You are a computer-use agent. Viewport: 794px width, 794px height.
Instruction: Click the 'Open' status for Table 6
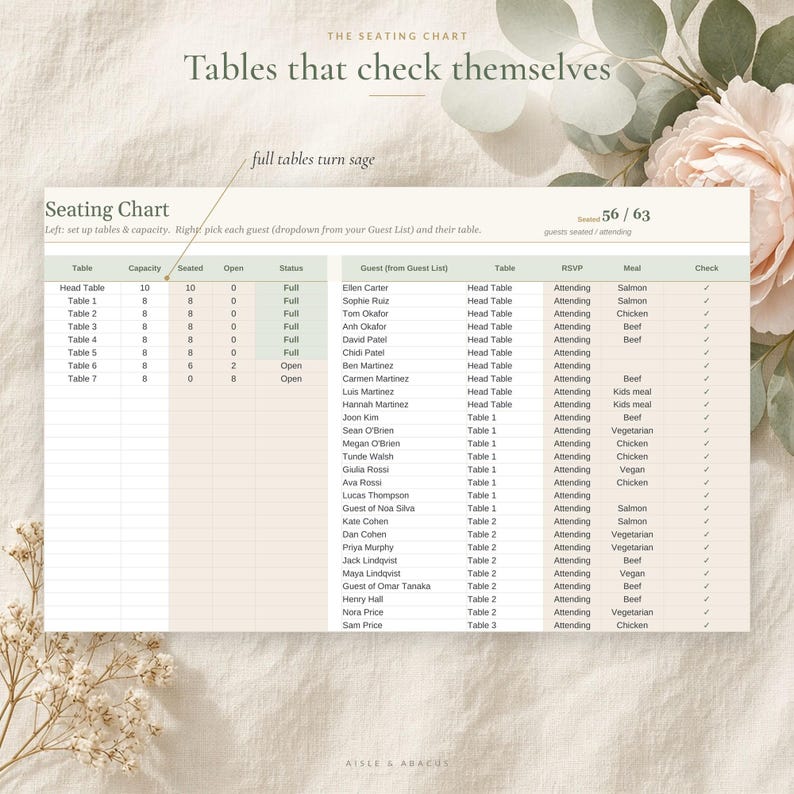coord(291,366)
